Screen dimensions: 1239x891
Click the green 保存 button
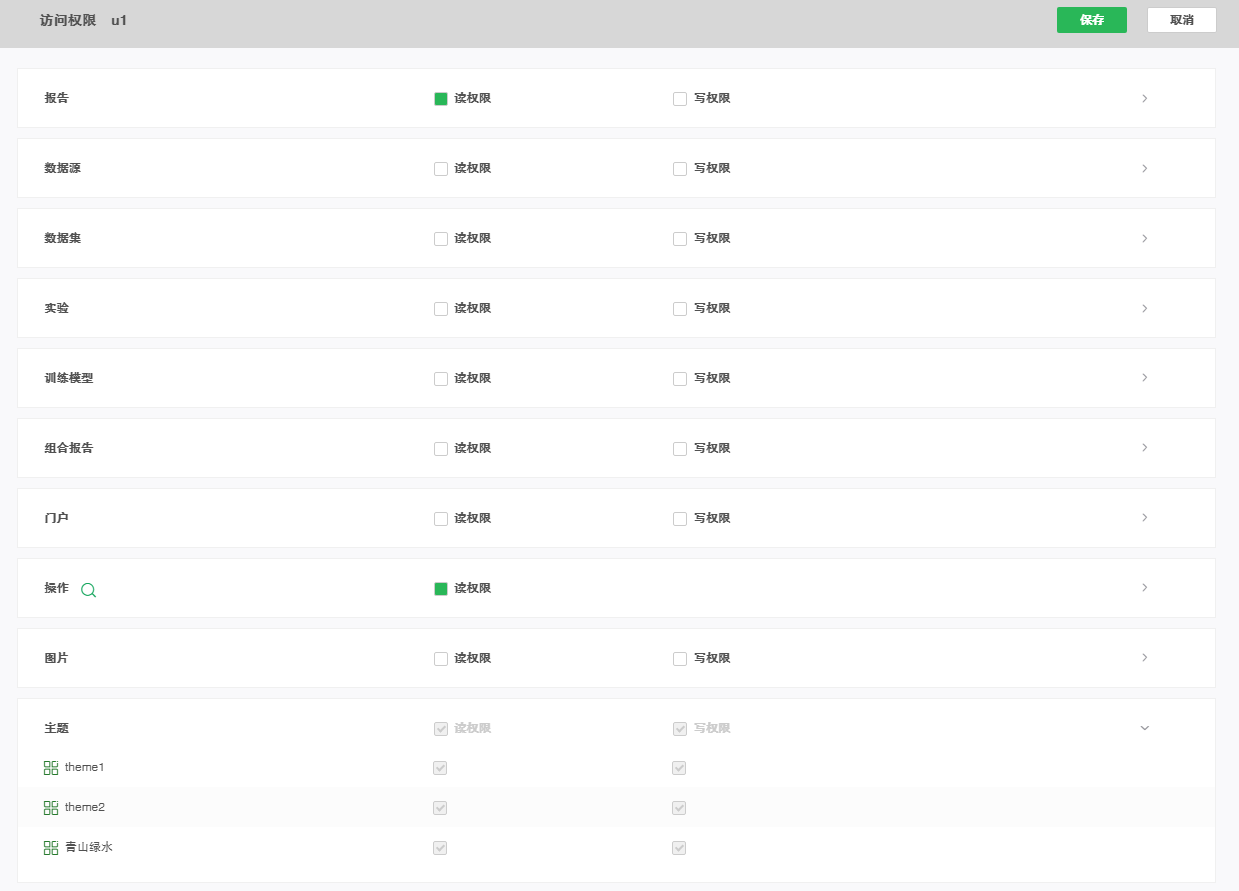(x=1091, y=20)
